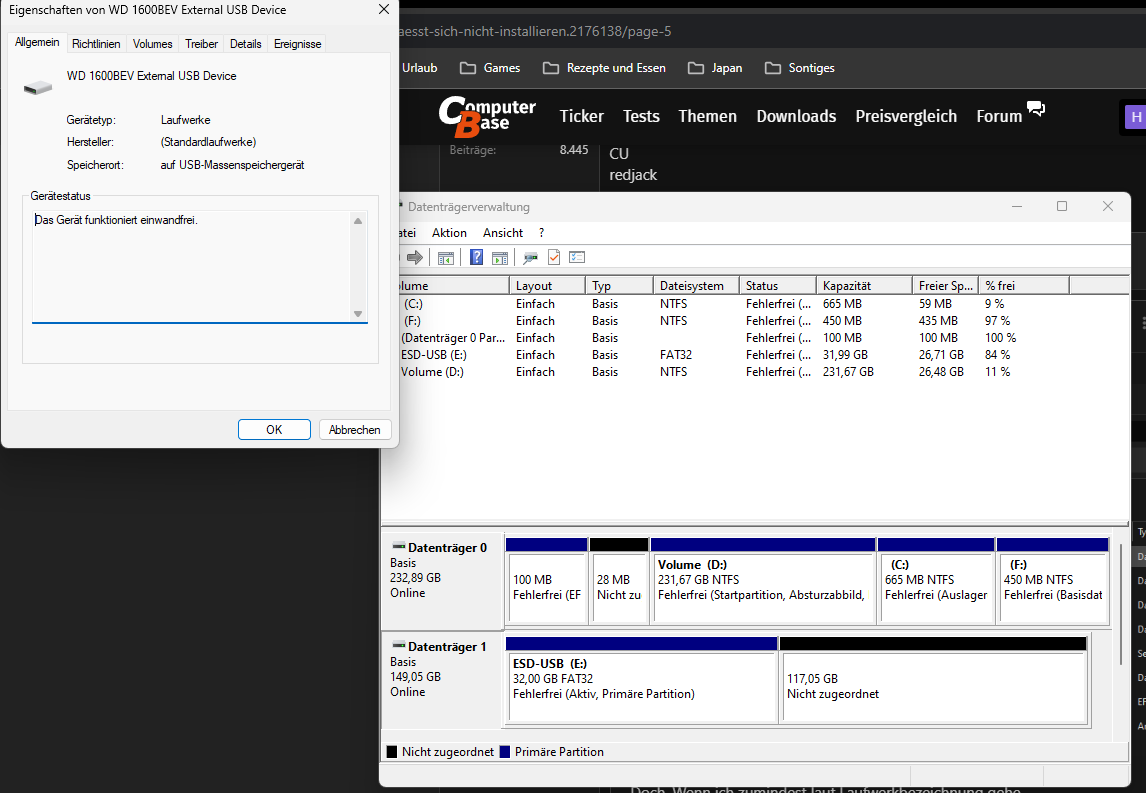Click the ComputerBase logo
Screen dimensions: 1146x793
[x=487, y=117]
